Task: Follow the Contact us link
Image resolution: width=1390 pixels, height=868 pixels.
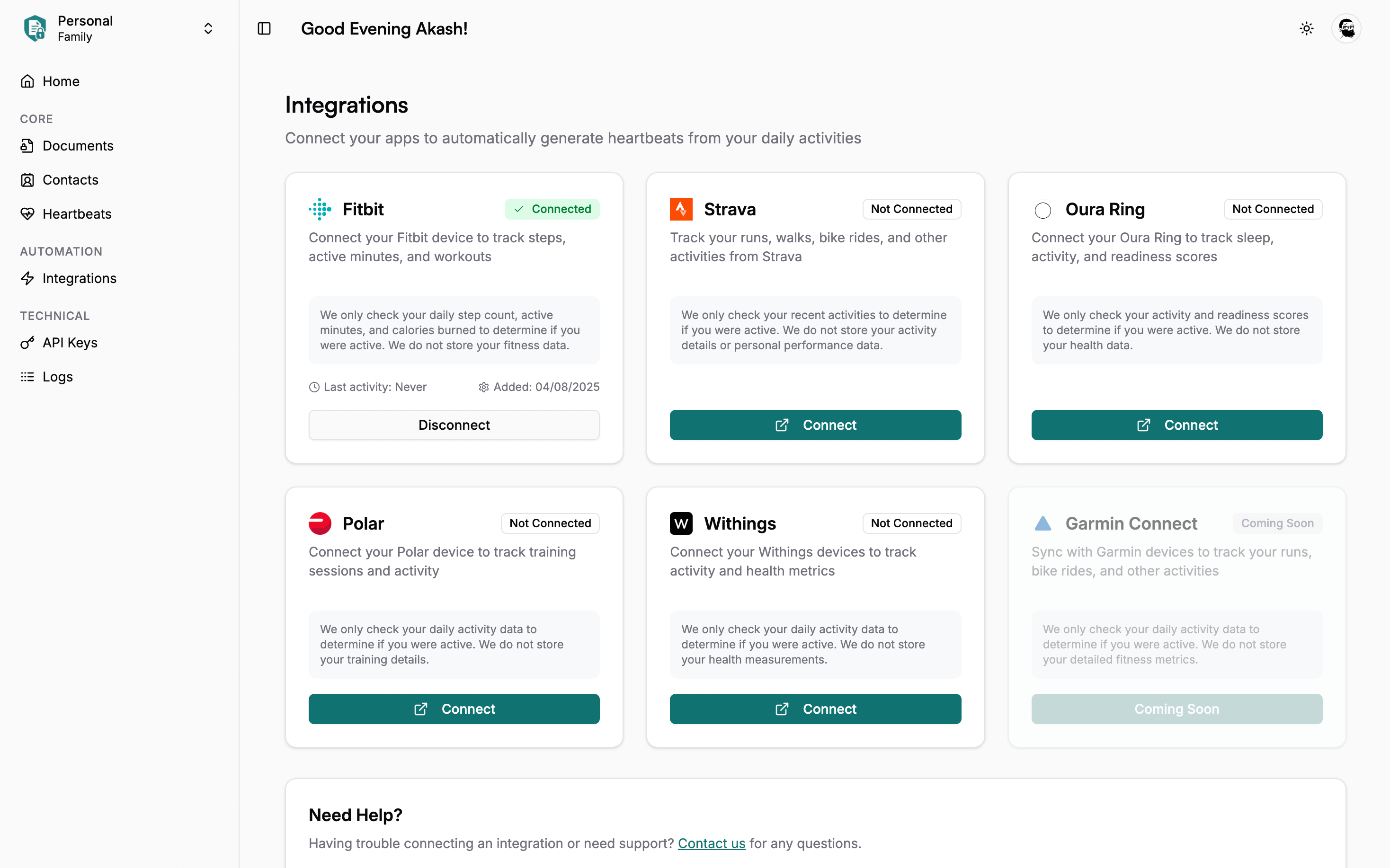Action: pos(712,843)
